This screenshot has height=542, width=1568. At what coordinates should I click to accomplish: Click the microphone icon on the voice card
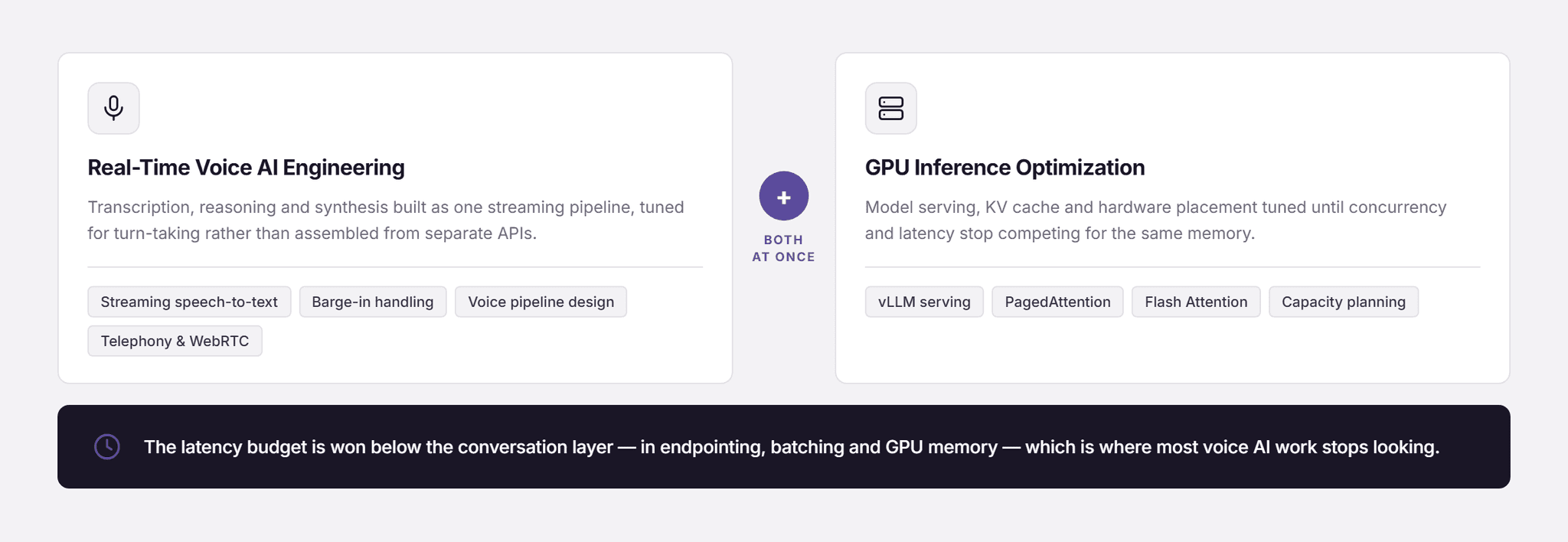pos(113,108)
